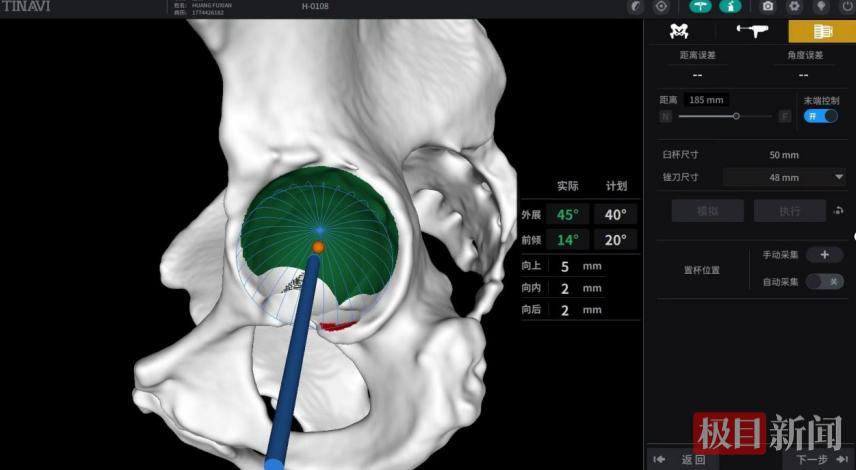
Task: Click the 手动采集 plus button
Action: click(x=825, y=255)
